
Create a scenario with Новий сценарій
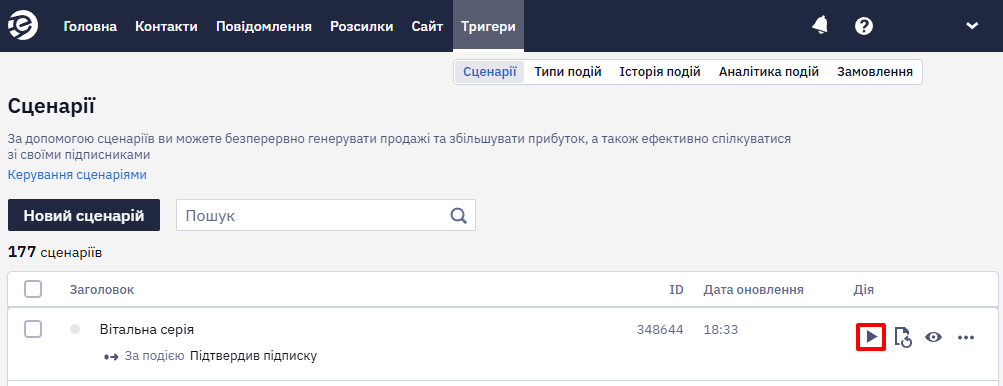click(x=84, y=215)
